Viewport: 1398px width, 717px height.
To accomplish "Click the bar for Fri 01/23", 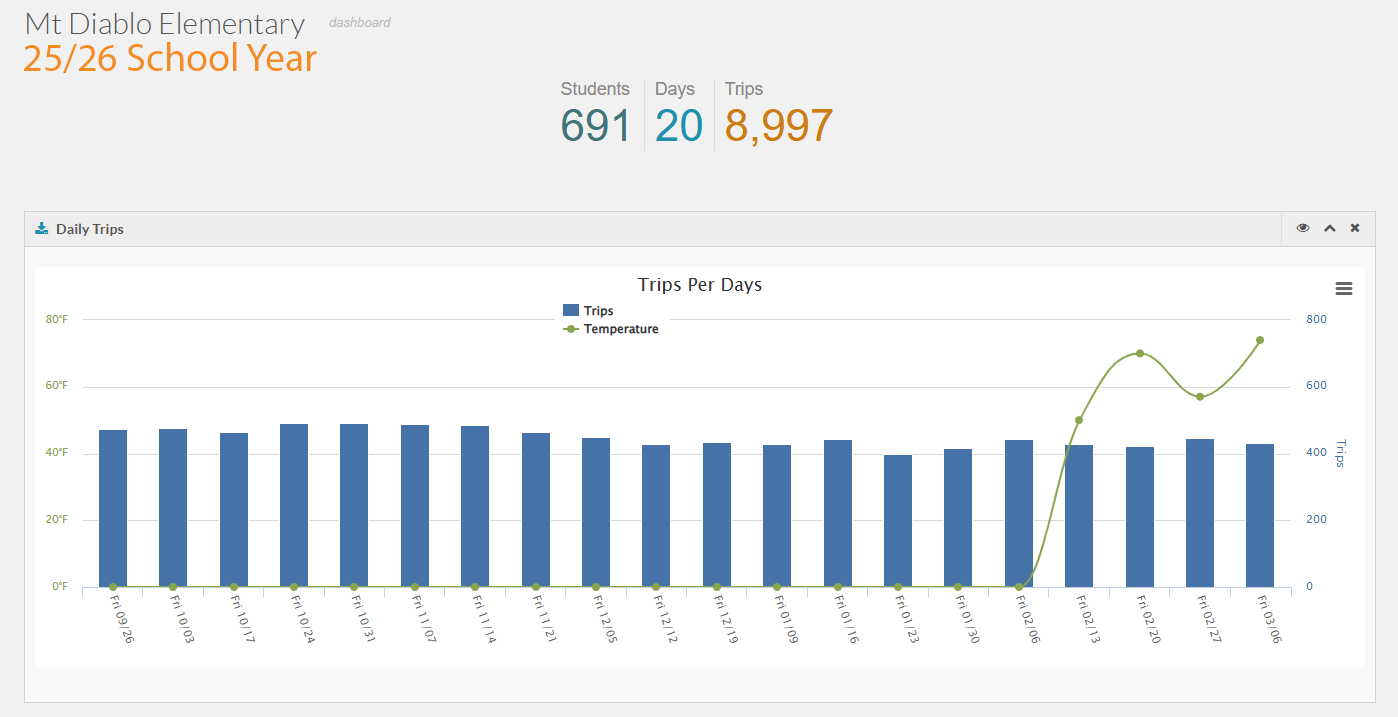I will pyautogui.click(x=898, y=520).
